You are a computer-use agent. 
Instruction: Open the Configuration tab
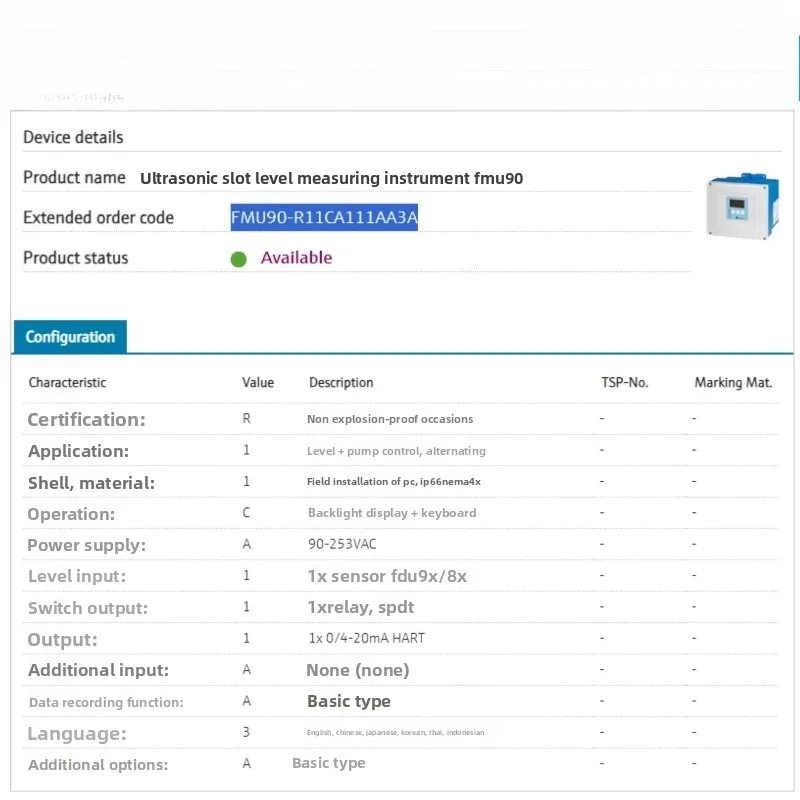[70, 337]
